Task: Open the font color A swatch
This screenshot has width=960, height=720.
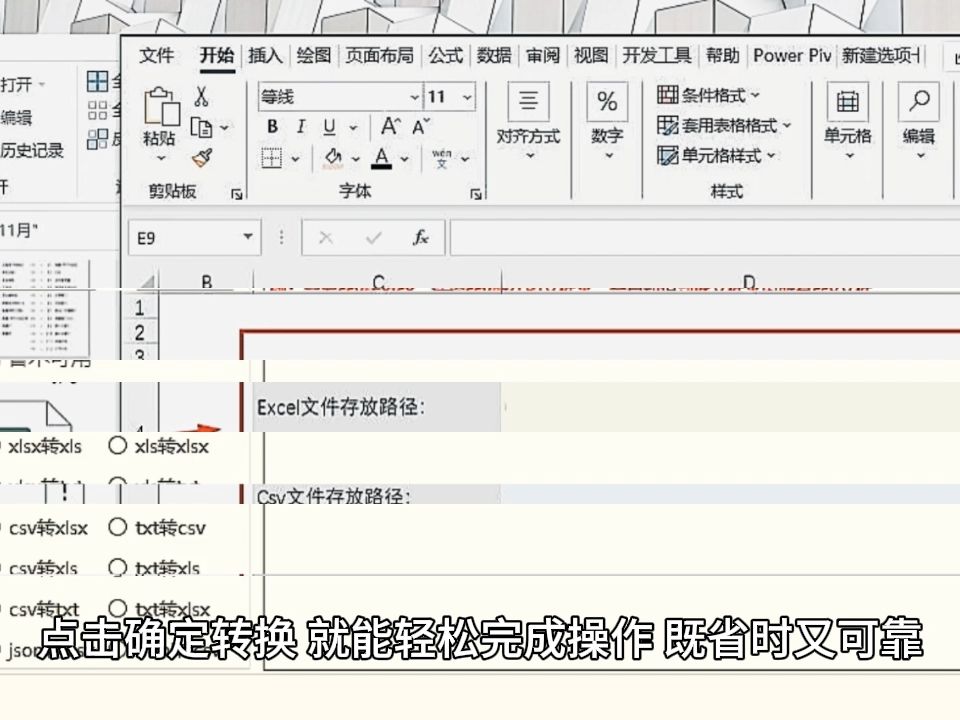Action: click(383, 158)
